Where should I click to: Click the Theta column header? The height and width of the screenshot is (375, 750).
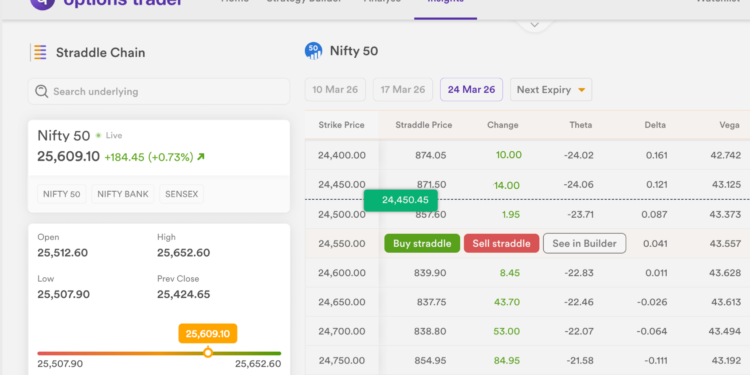[581, 125]
